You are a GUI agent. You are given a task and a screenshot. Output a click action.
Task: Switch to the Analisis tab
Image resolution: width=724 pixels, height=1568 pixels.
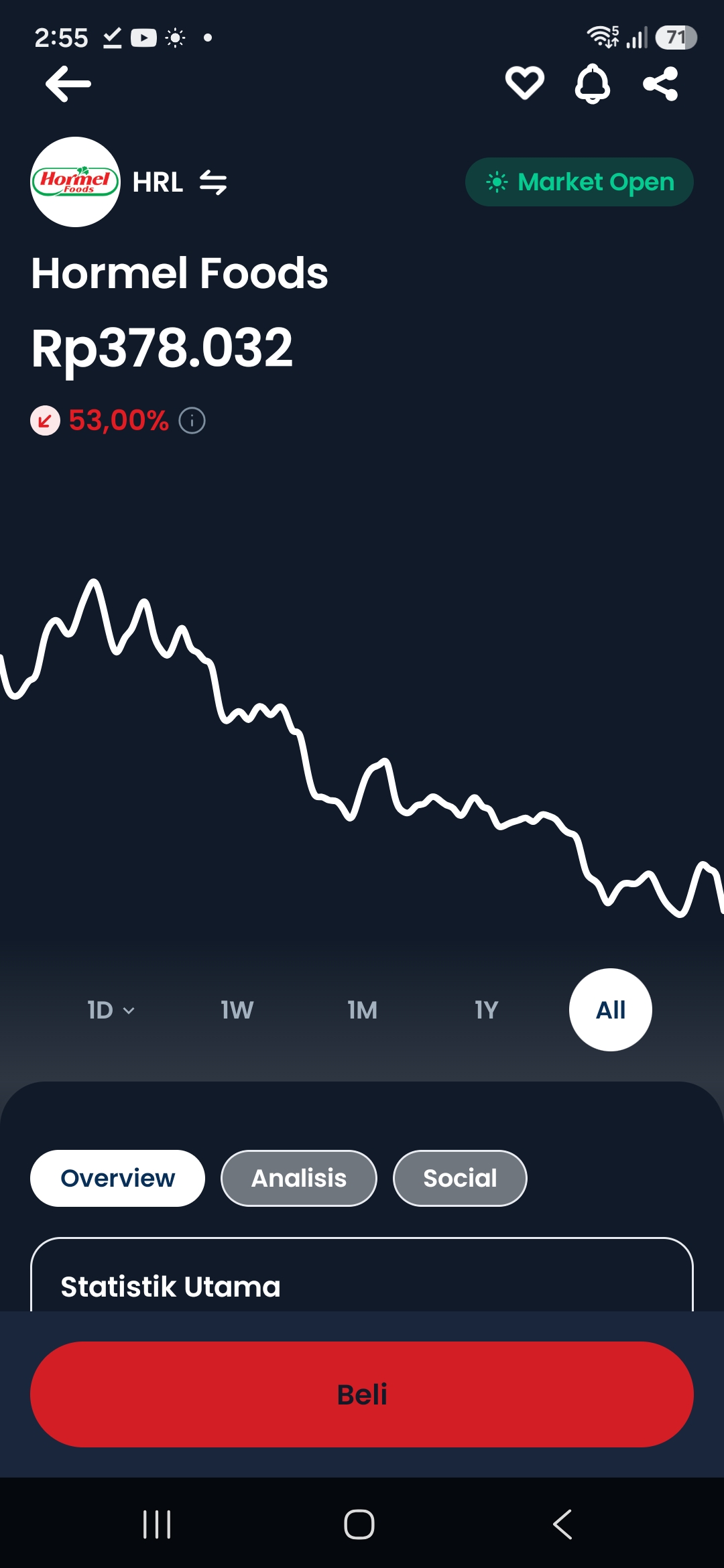pos(299,1178)
